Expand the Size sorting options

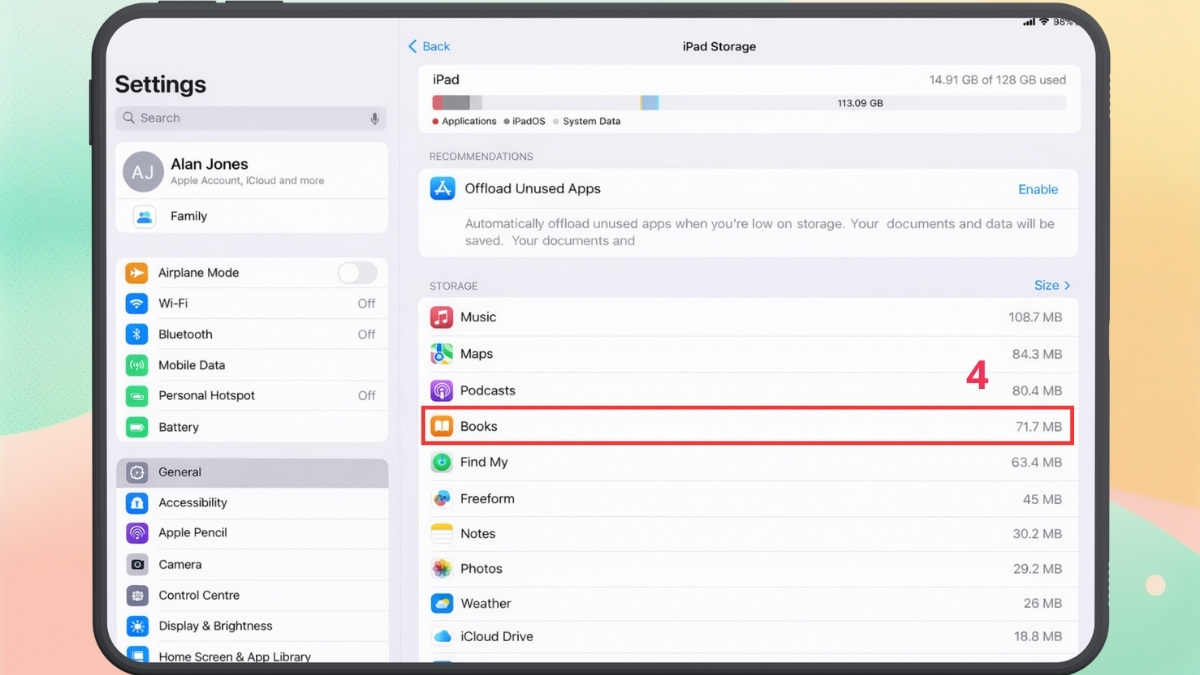[x=1052, y=285]
